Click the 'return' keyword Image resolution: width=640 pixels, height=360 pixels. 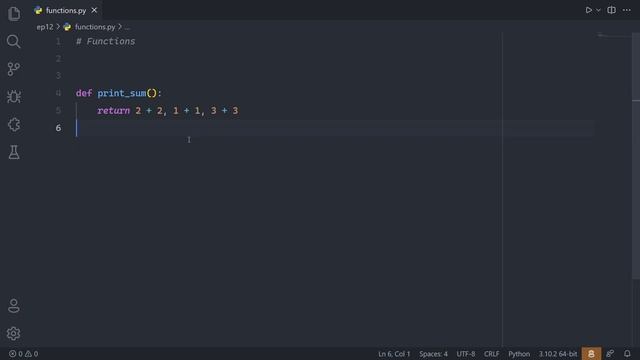(x=113, y=111)
